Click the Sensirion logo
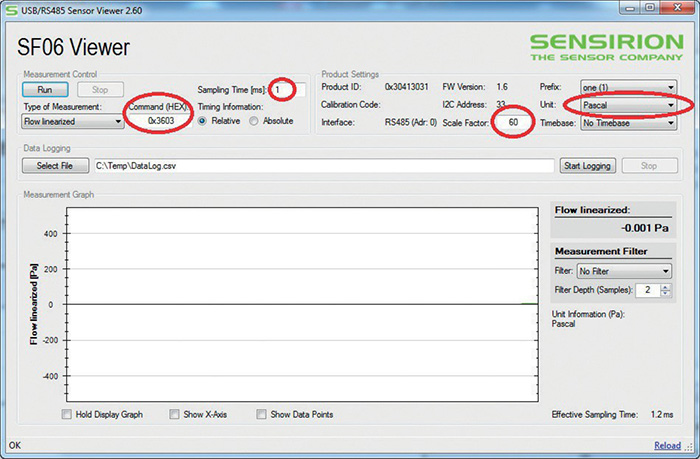This screenshot has height=459, width=700. pos(607,47)
